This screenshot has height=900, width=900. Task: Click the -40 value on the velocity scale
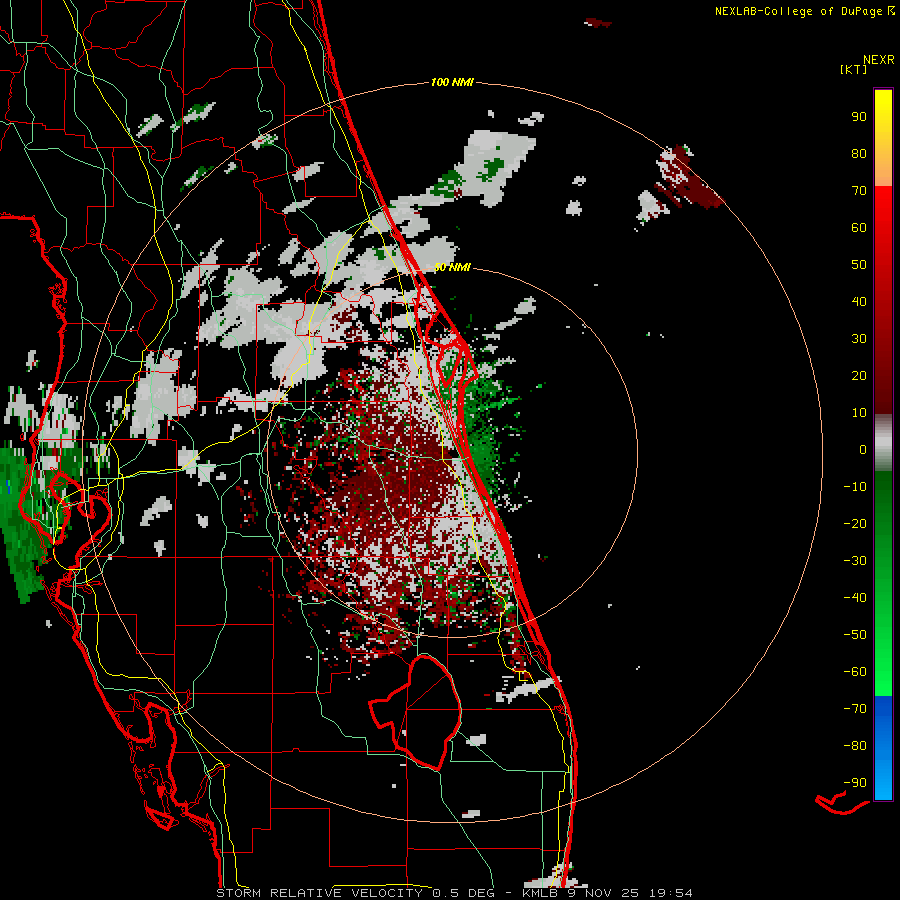click(x=855, y=598)
